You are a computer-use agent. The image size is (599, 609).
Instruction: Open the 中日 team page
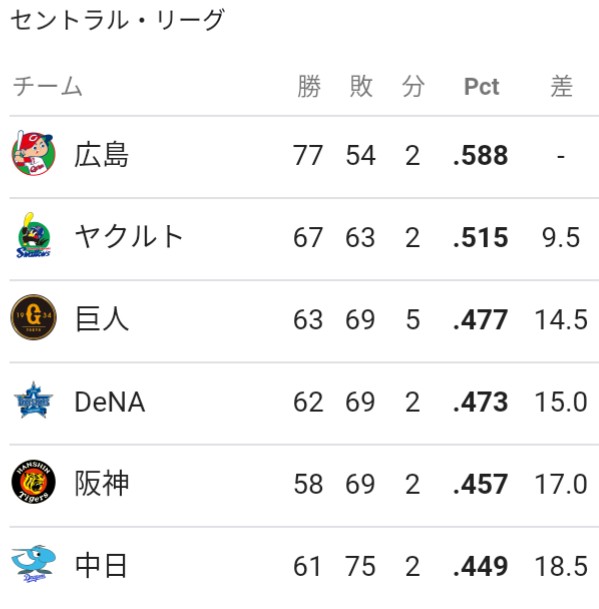click(x=101, y=566)
